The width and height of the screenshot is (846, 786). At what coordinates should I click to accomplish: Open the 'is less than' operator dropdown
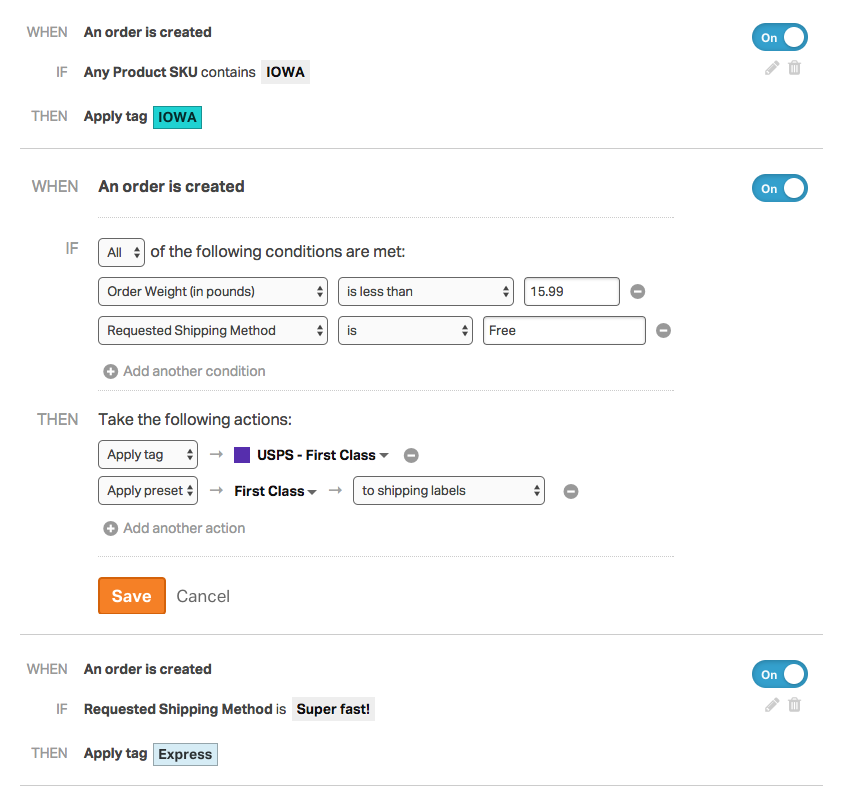click(x=425, y=291)
